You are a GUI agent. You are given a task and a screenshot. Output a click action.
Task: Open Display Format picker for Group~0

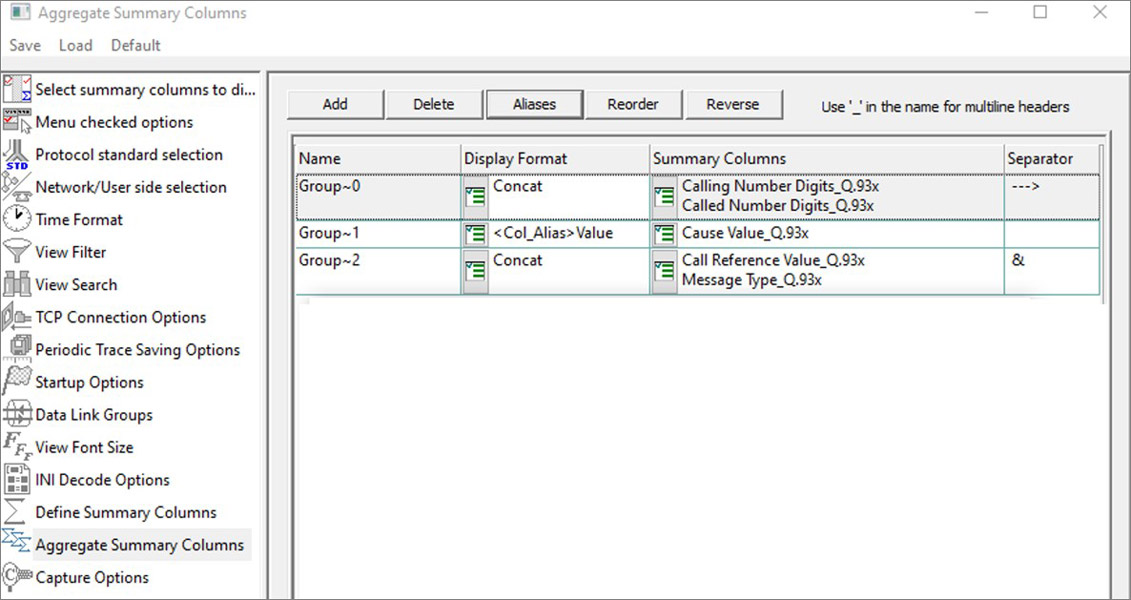coord(475,197)
